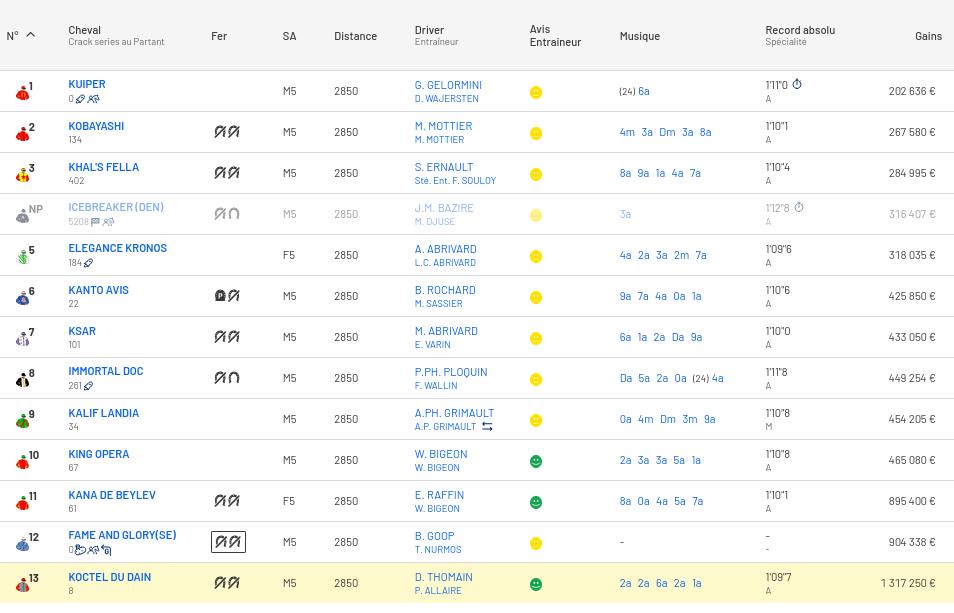Click the blinkers icon under Immortal Doc's name
This screenshot has width=954, height=613.
pyautogui.click(x=88, y=386)
